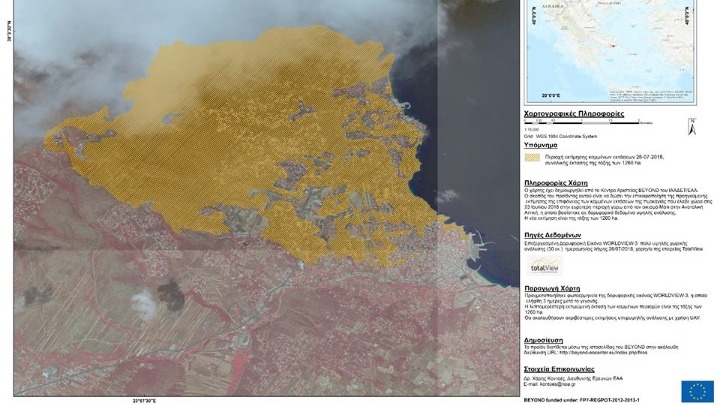
Task: Select the Πηγές Δεδομένων heading
Action: click(x=557, y=230)
